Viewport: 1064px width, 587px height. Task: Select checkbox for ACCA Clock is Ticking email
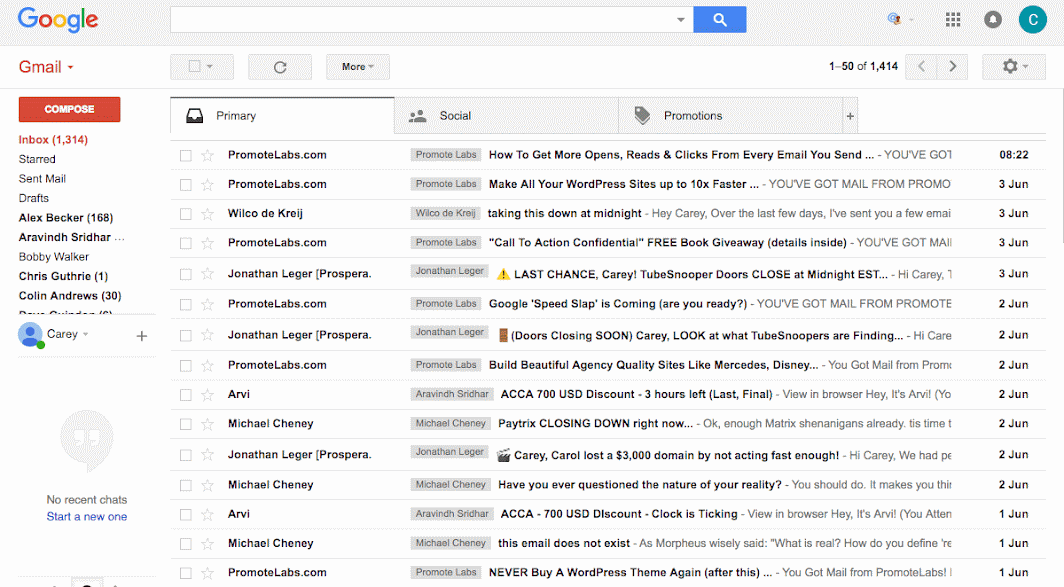coord(185,514)
